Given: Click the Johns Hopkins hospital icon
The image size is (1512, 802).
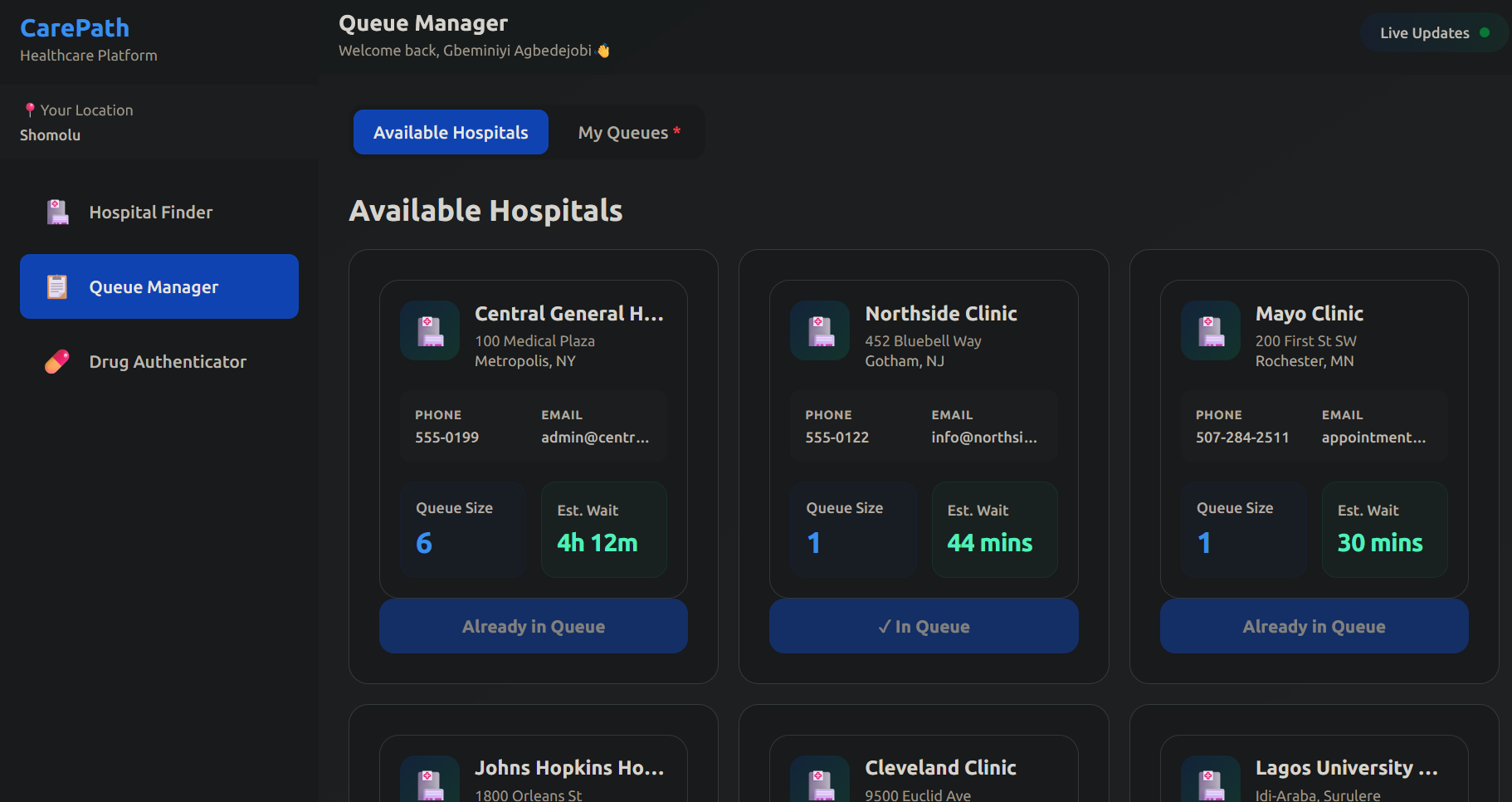Looking at the screenshot, I should 430,780.
